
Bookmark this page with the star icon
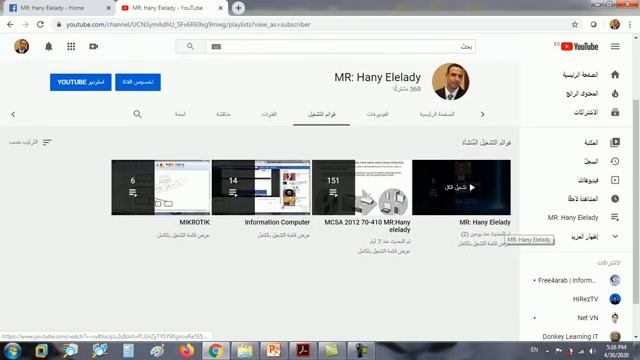tap(575, 24)
